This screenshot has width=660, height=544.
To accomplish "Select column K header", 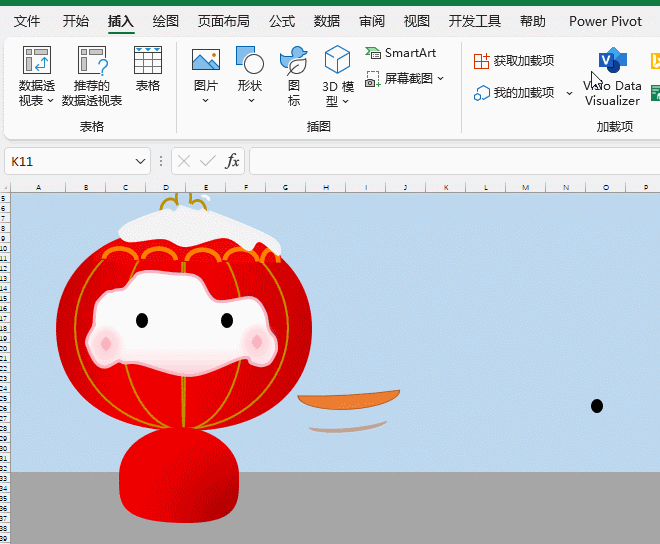I will (x=446, y=187).
